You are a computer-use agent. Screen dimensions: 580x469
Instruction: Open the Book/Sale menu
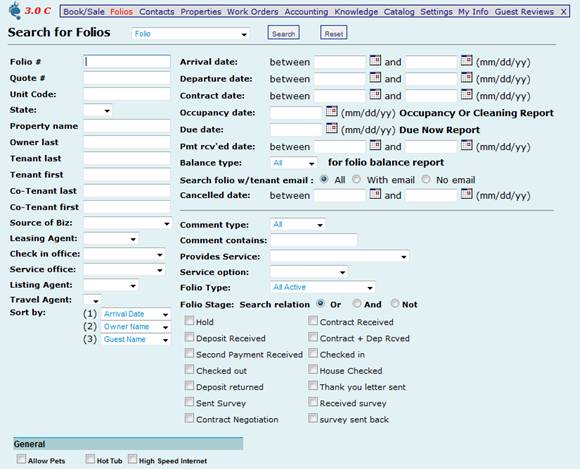(x=84, y=12)
